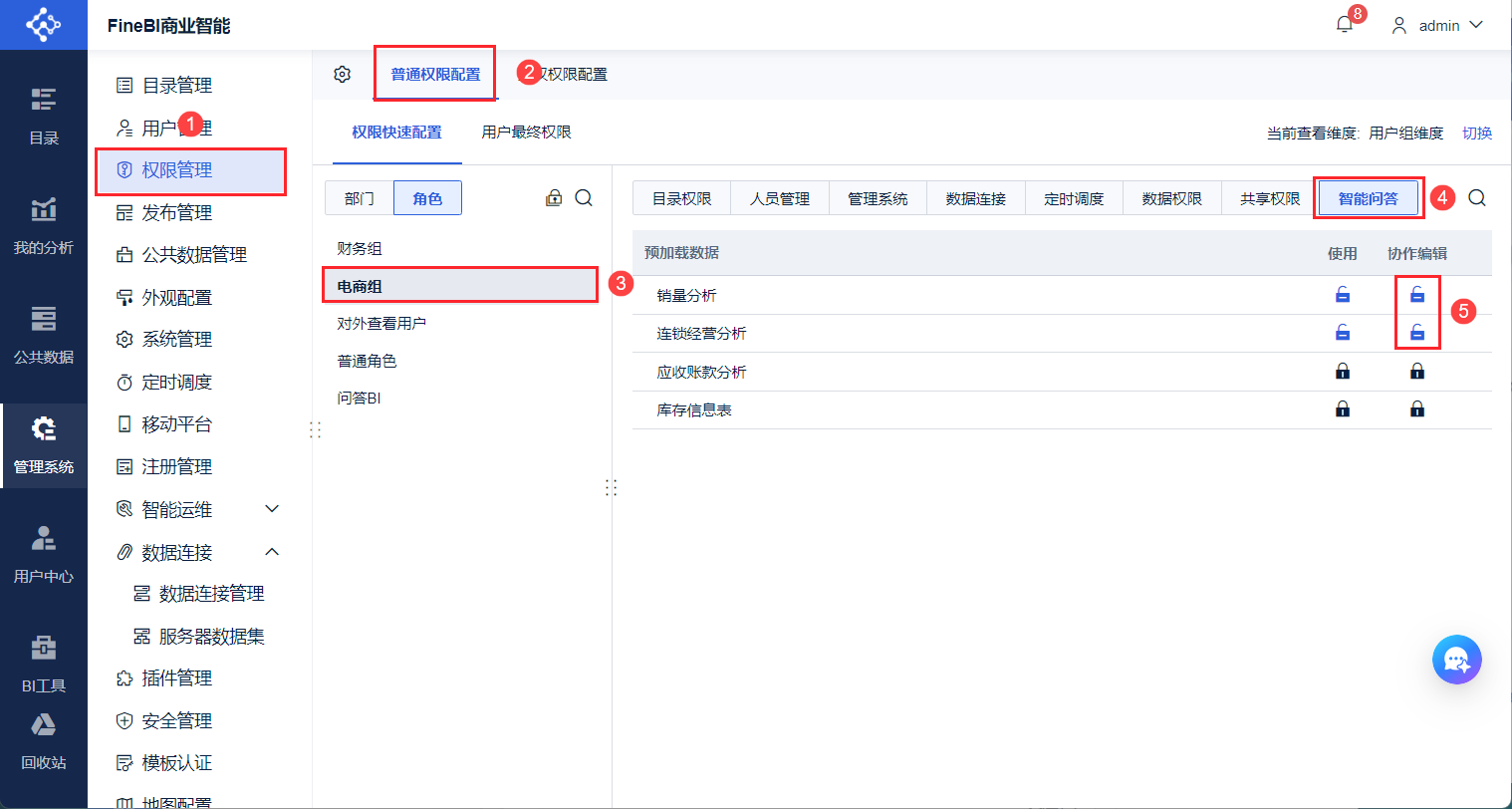Viewport: 1512px width, 809px height.
Task: Unlock 使用 for 应收账款分析
Action: (x=1343, y=372)
